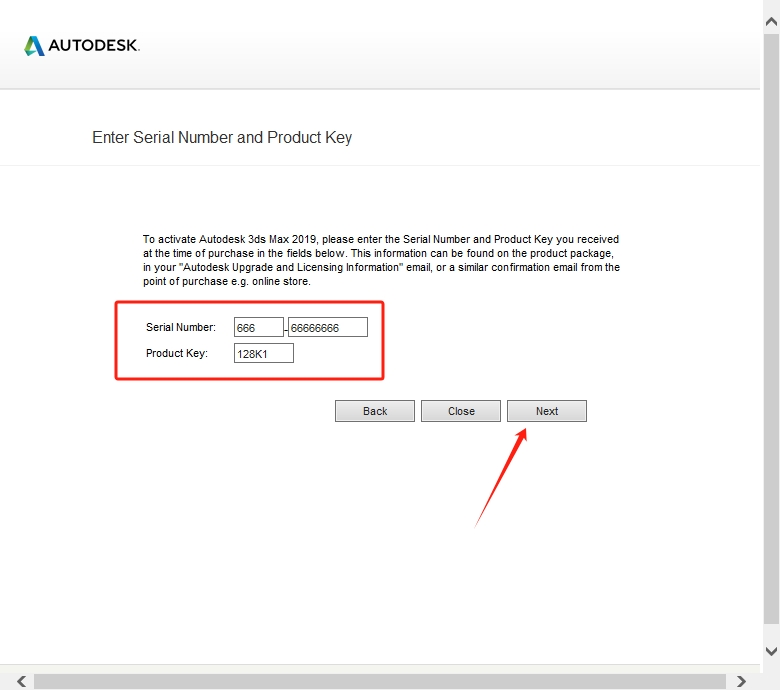This screenshot has width=780, height=690.
Task: Click the "Product Key:" label
Action: [176, 353]
